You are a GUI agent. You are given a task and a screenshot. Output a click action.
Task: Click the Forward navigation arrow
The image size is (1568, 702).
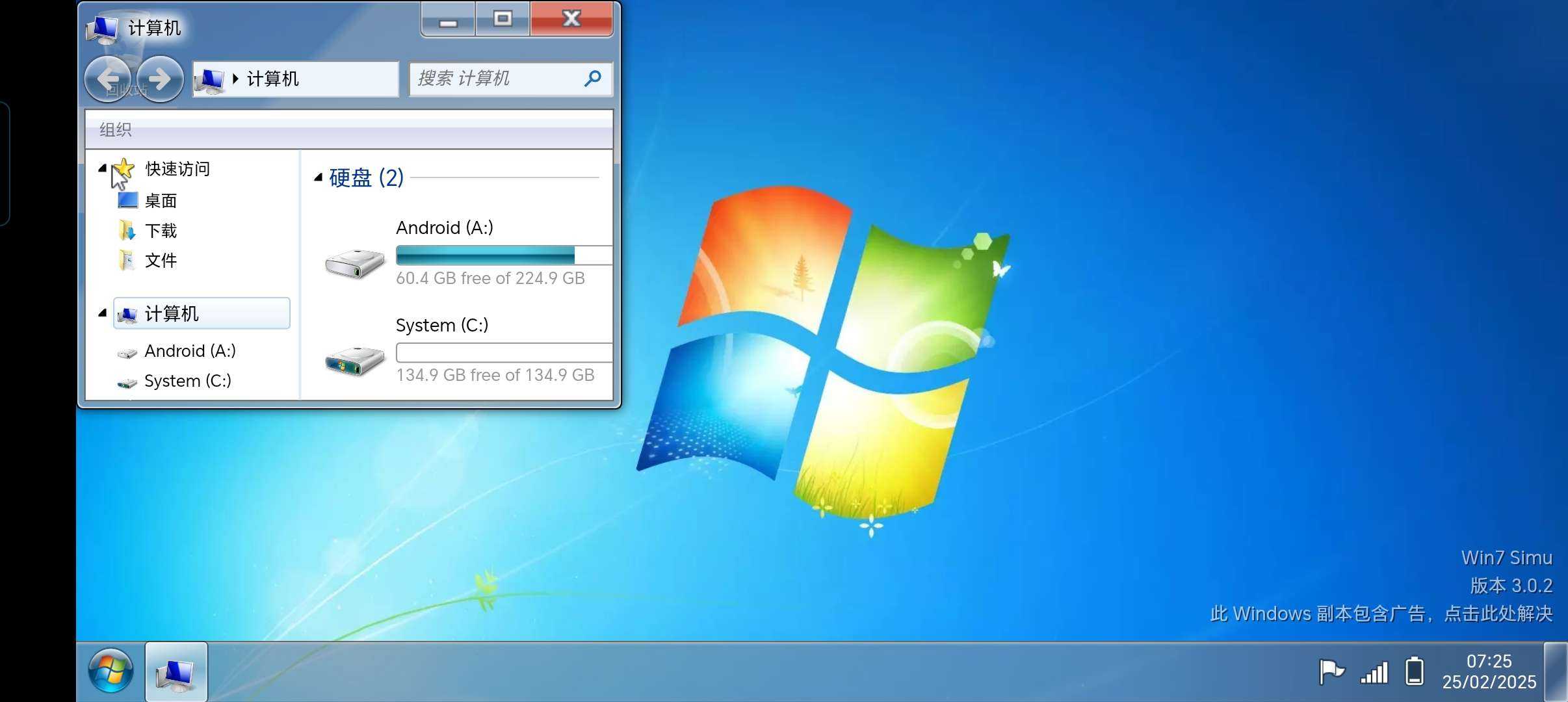click(160, 79)
